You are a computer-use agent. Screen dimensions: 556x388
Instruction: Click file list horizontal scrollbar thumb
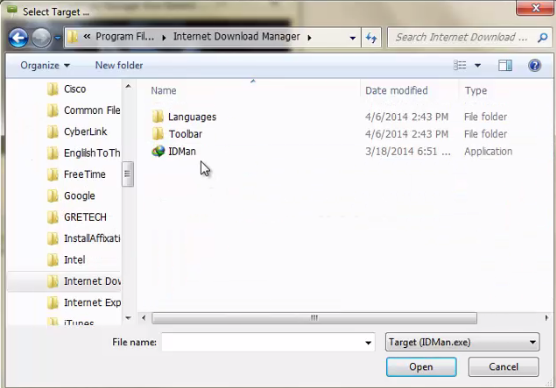pyautogui.click(x=314, y=318)
